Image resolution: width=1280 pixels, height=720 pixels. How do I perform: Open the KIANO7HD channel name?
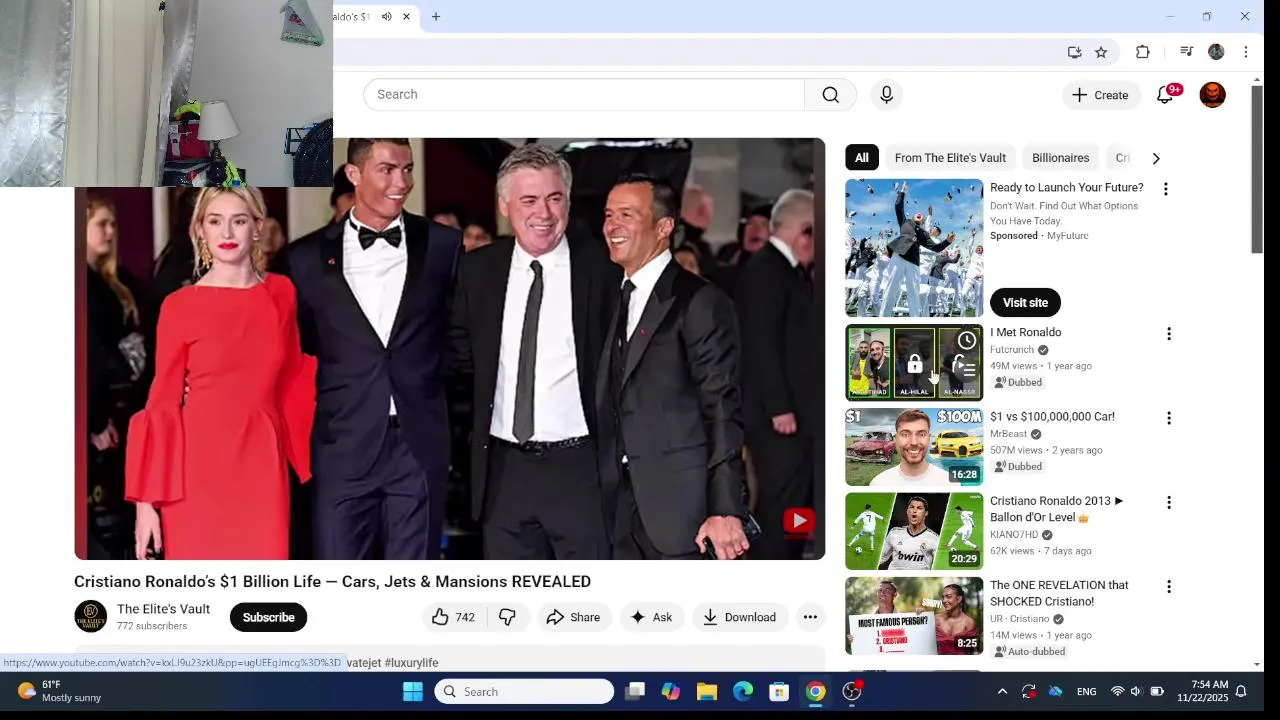1014,535
